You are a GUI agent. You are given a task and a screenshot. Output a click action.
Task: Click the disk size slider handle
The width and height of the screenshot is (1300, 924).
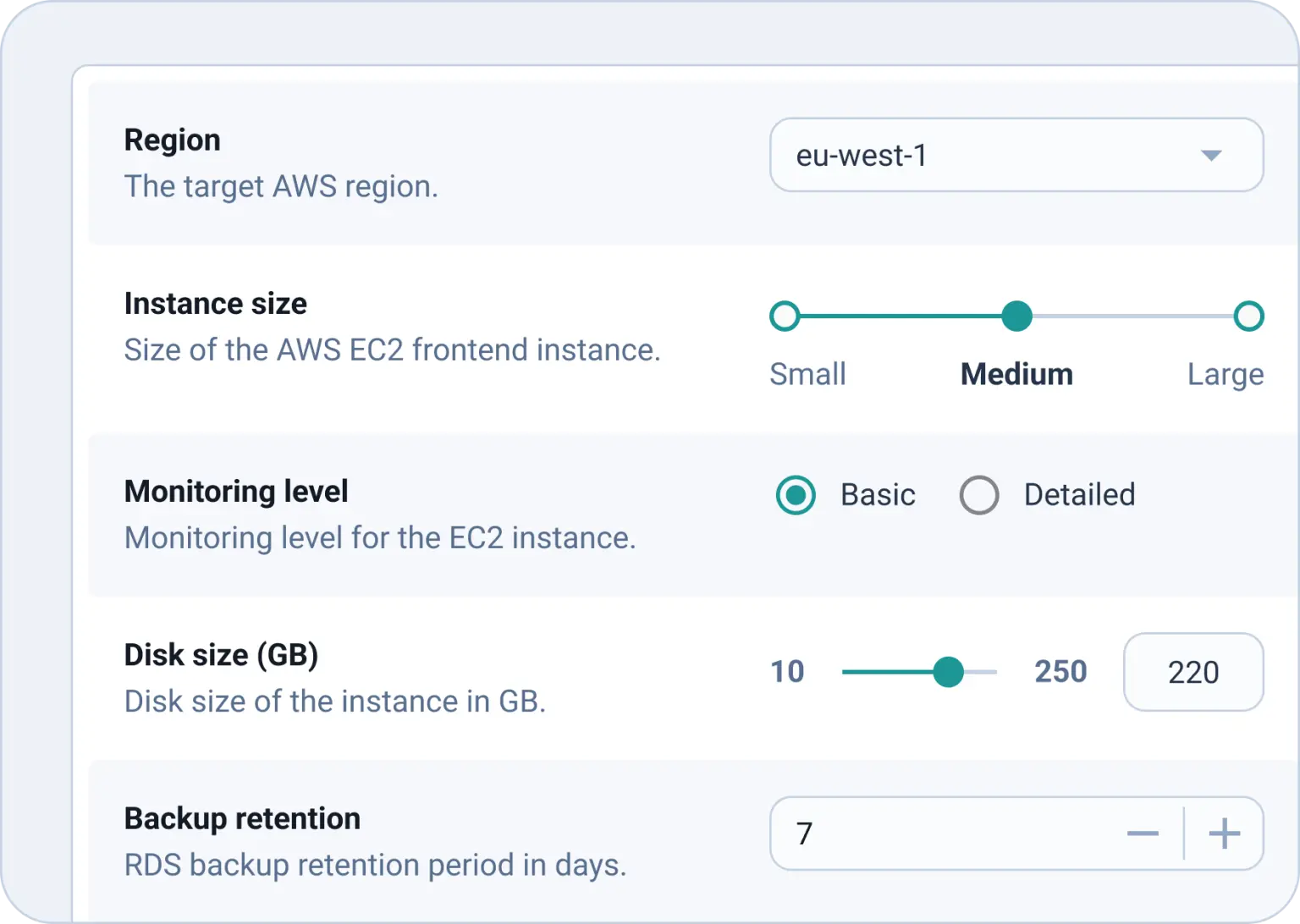point(948,673)
